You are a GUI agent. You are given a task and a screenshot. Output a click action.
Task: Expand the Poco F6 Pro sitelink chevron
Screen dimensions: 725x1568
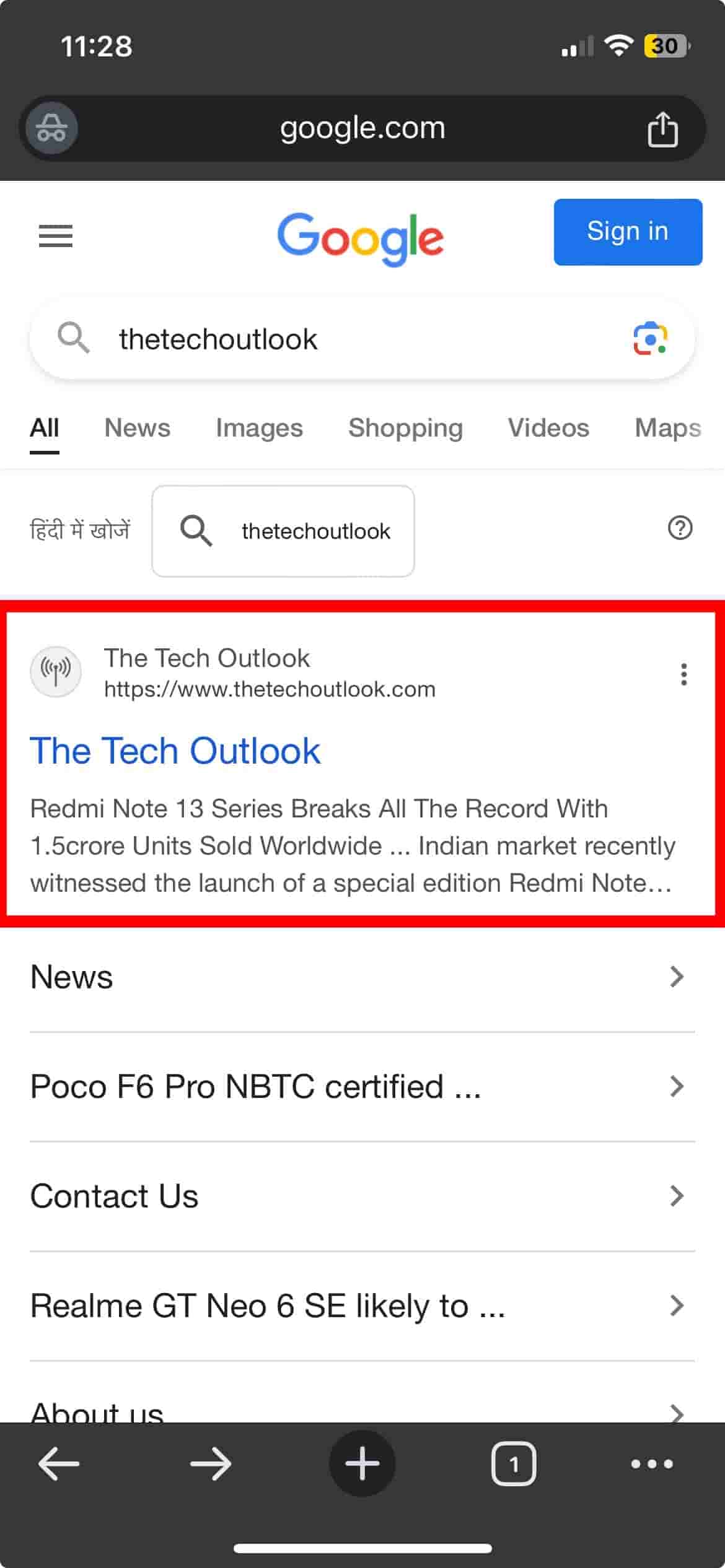(677, 1086)
